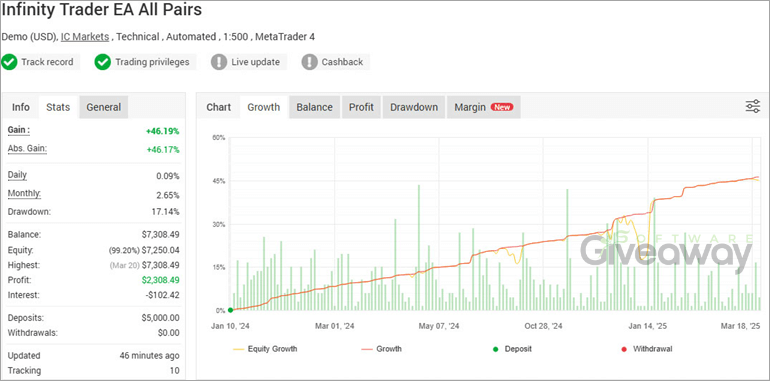The image size is (770, 381).
Task: Click the Cashback exclamation icon
Action: tap(309, 62)
